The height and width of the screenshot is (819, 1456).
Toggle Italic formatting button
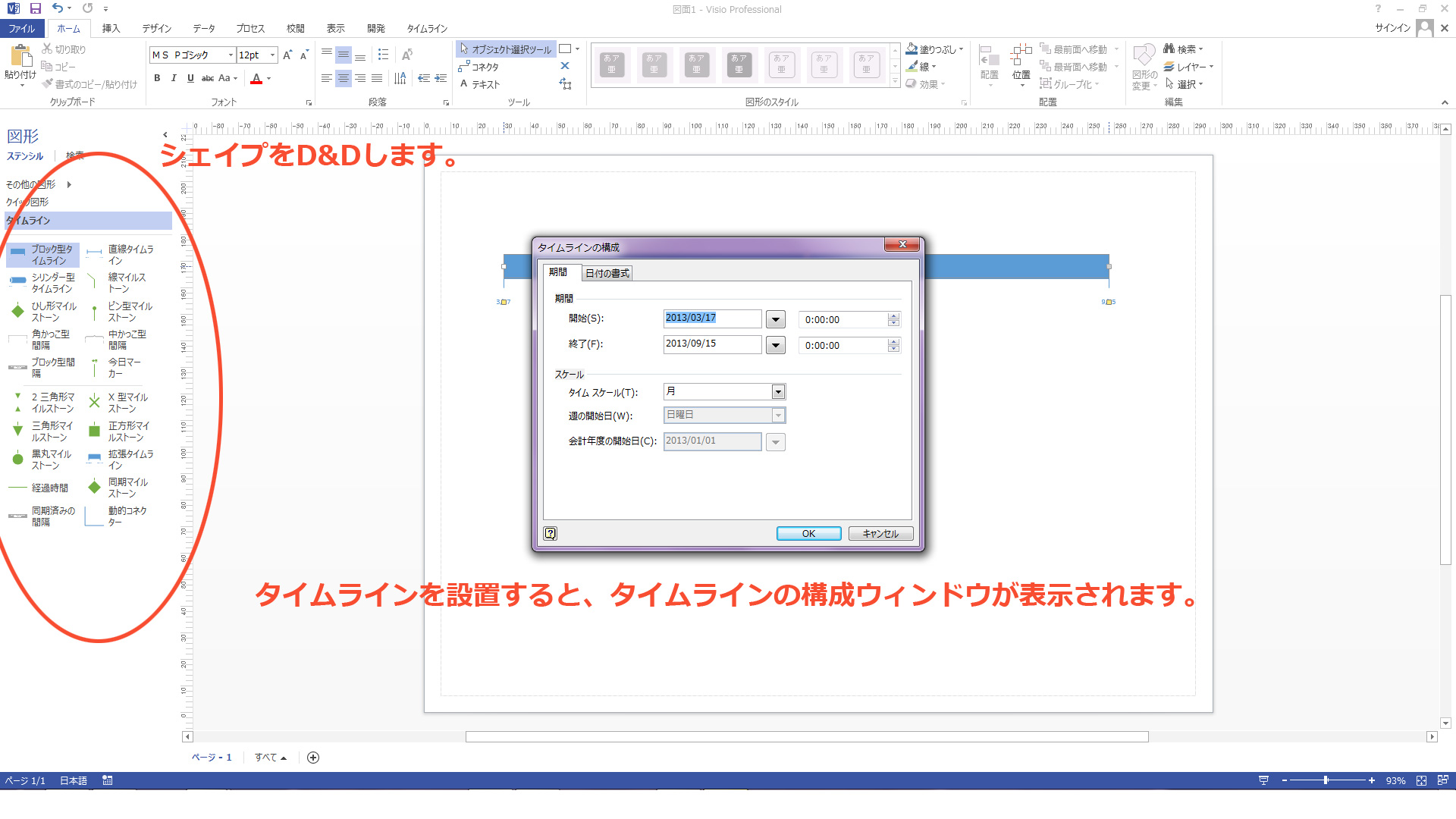click(174, 78)
